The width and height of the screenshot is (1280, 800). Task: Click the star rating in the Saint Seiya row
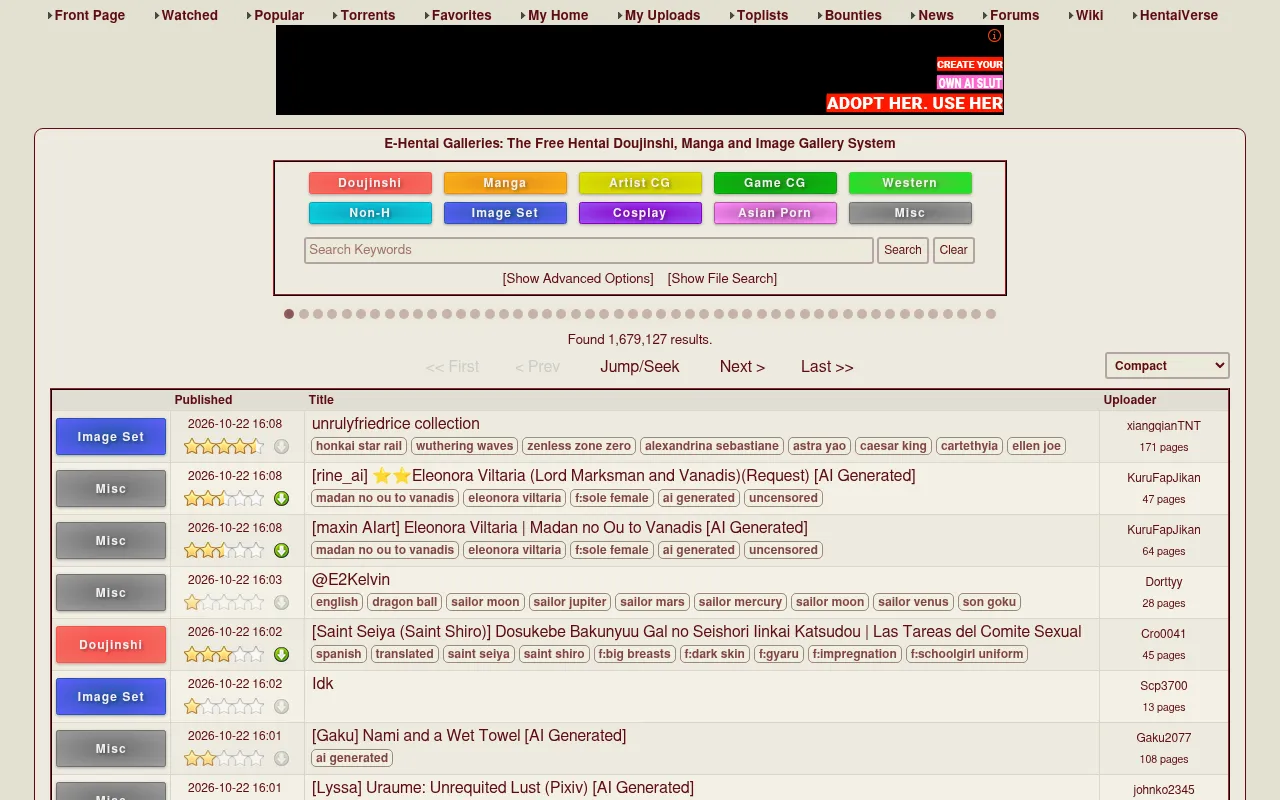point(224,654)
